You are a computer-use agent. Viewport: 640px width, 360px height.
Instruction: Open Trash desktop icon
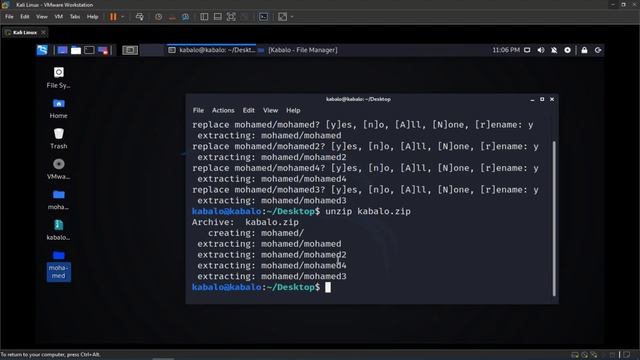click(x=58, y=139)
